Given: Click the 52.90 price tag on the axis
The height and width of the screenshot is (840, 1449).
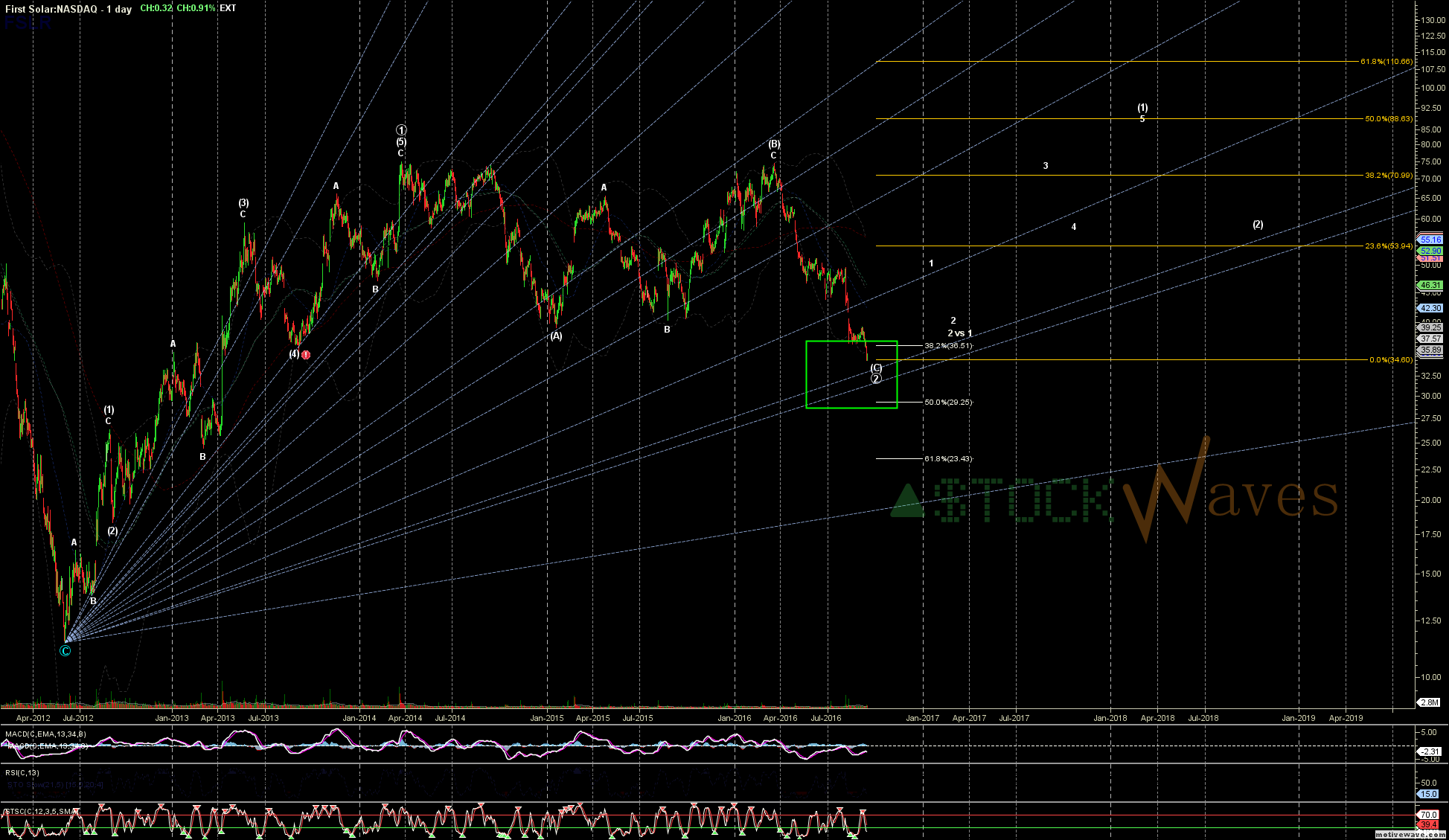Looking at the screenshot, I should pos(1430,251).
